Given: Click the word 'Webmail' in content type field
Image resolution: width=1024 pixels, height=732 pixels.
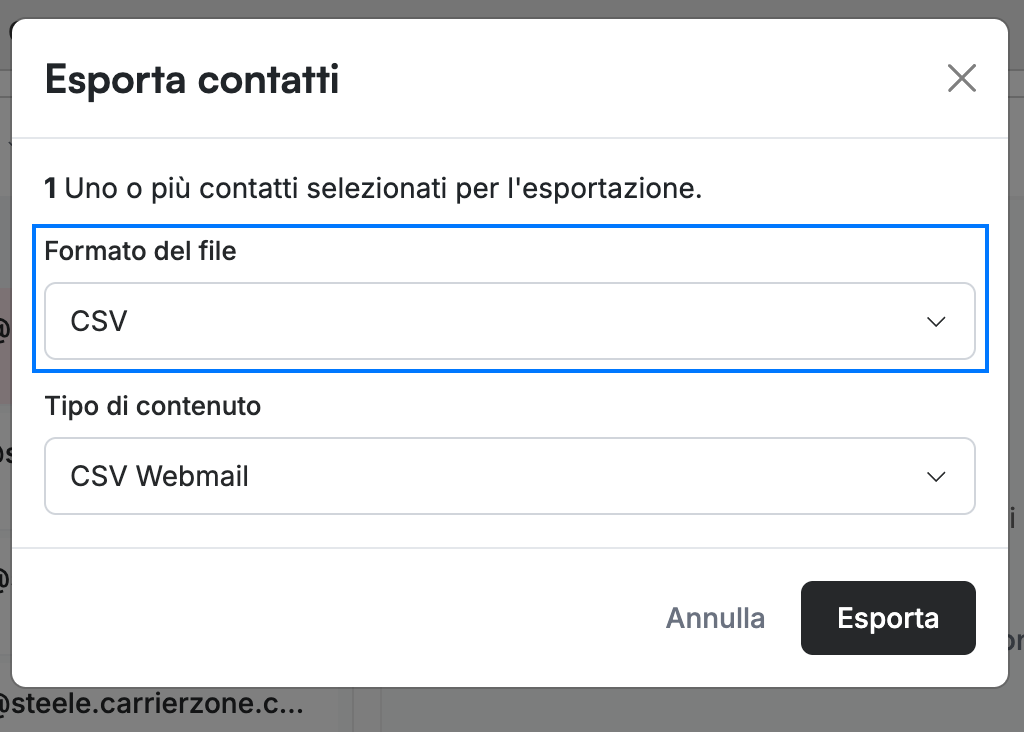Looking at the screenshot, I should [x=192, y=476].
